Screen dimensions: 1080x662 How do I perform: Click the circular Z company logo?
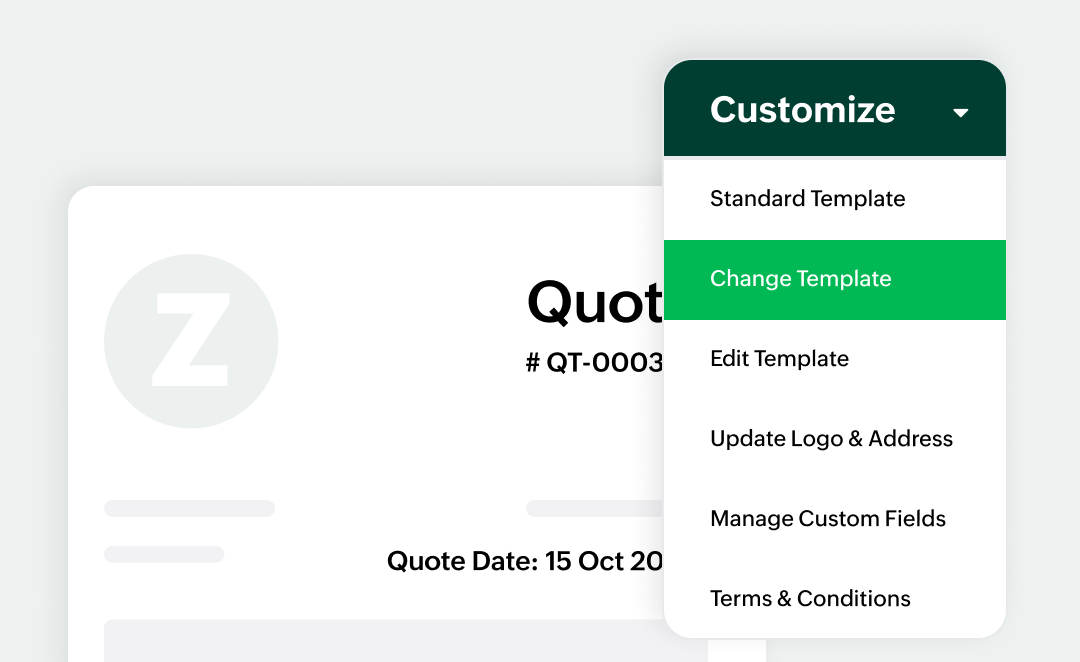pos(190,342)
